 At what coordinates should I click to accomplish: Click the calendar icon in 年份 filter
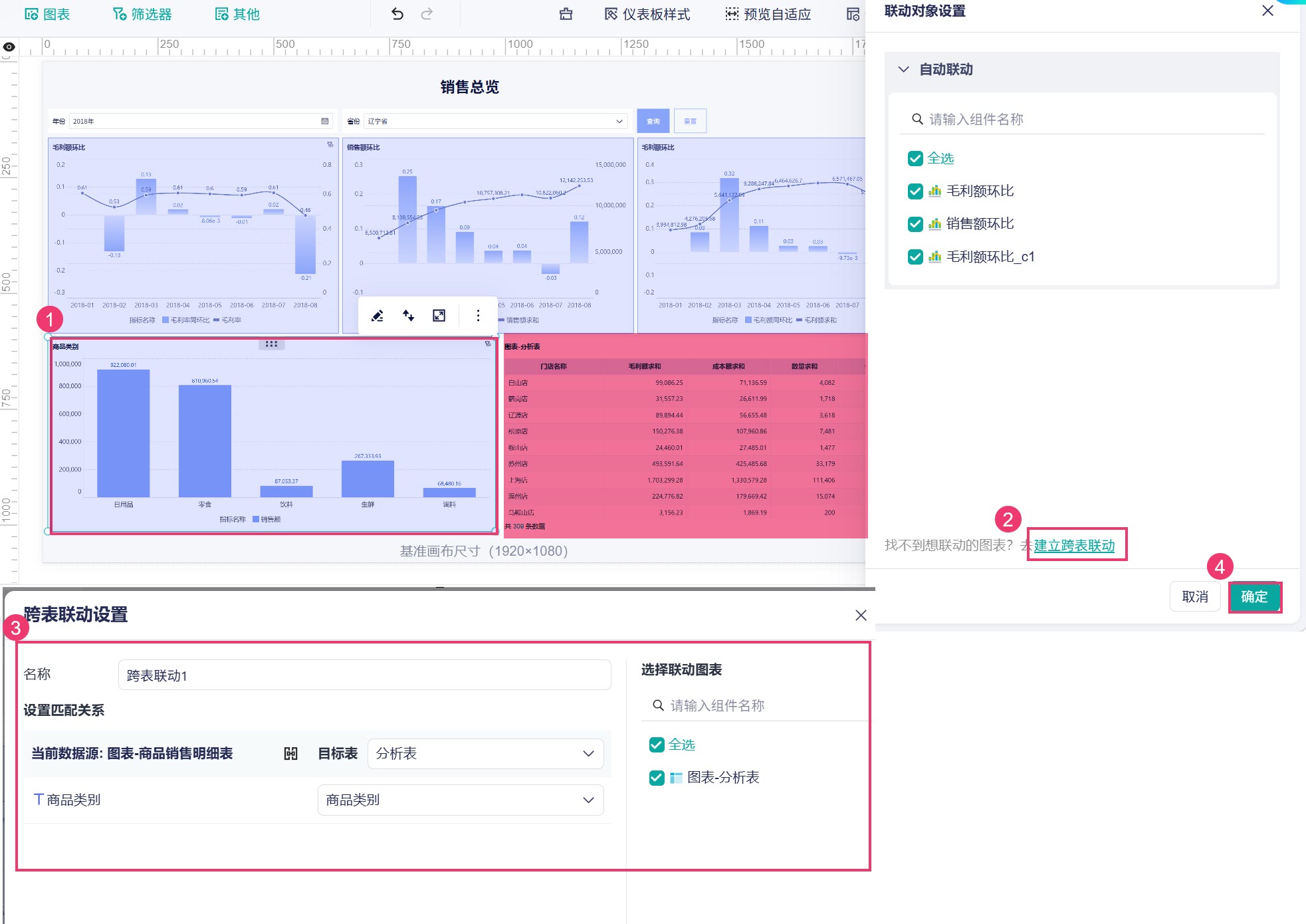[325, 121]
